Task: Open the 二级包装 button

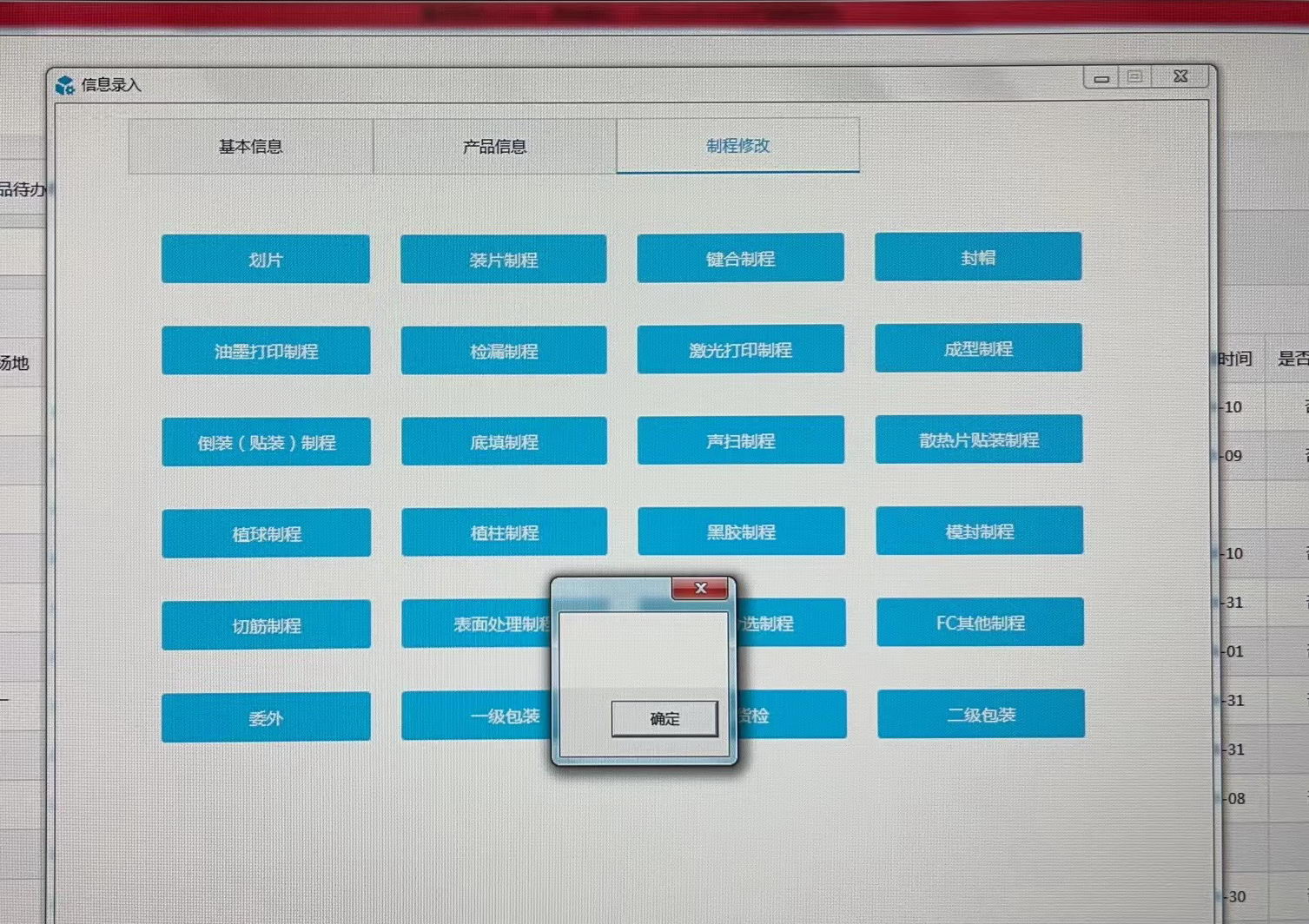Action: [982, 714]
